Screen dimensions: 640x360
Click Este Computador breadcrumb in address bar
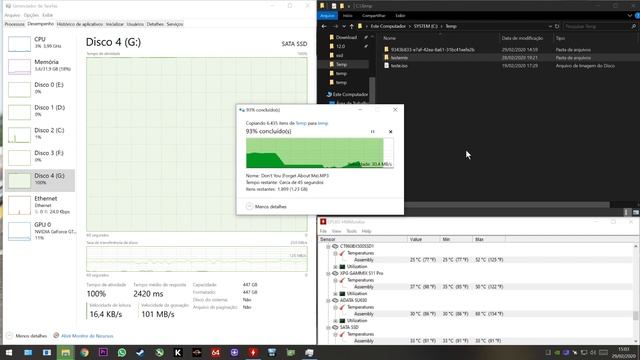point(388,26)
